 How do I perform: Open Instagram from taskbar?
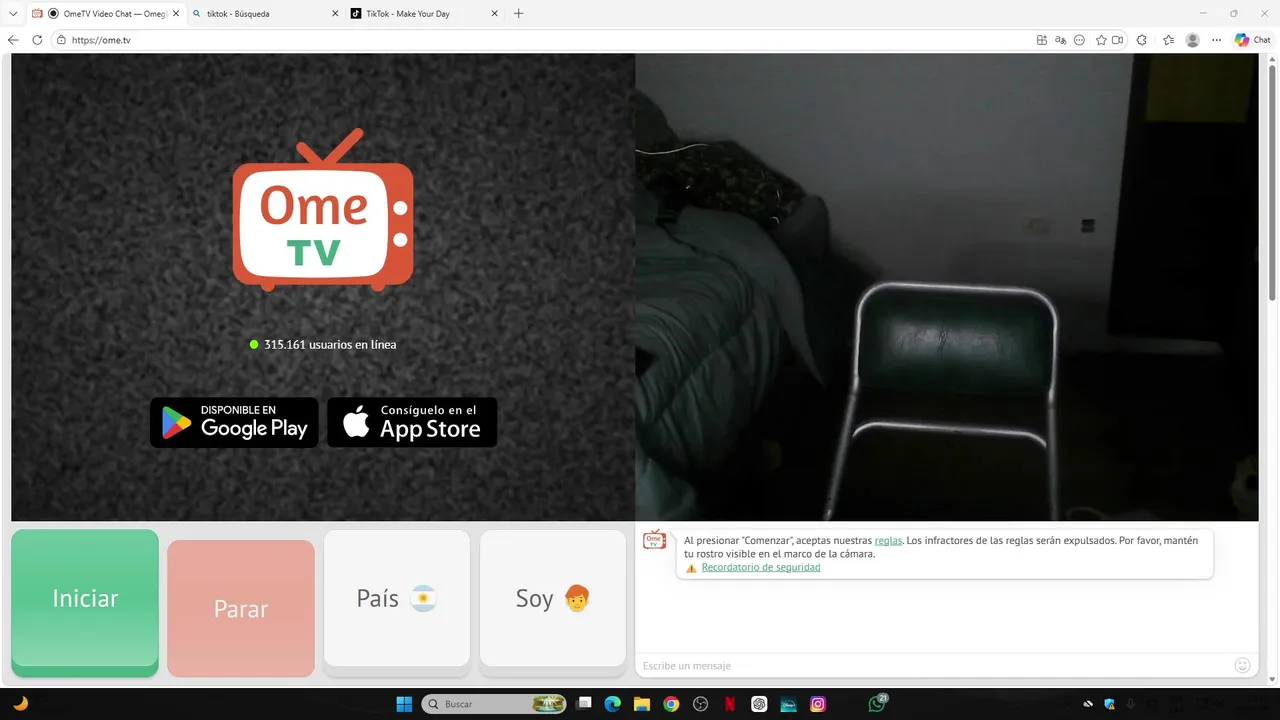(818, 704)
